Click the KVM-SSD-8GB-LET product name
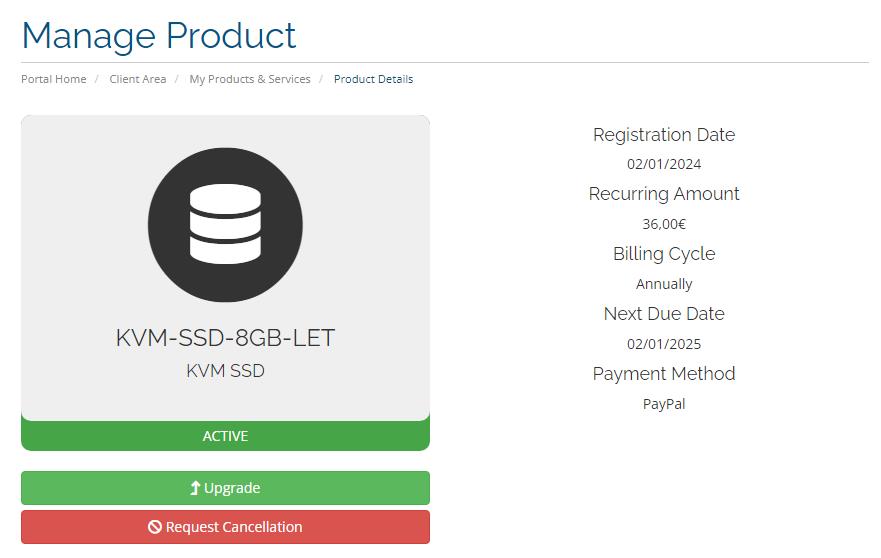 (225, 338)
